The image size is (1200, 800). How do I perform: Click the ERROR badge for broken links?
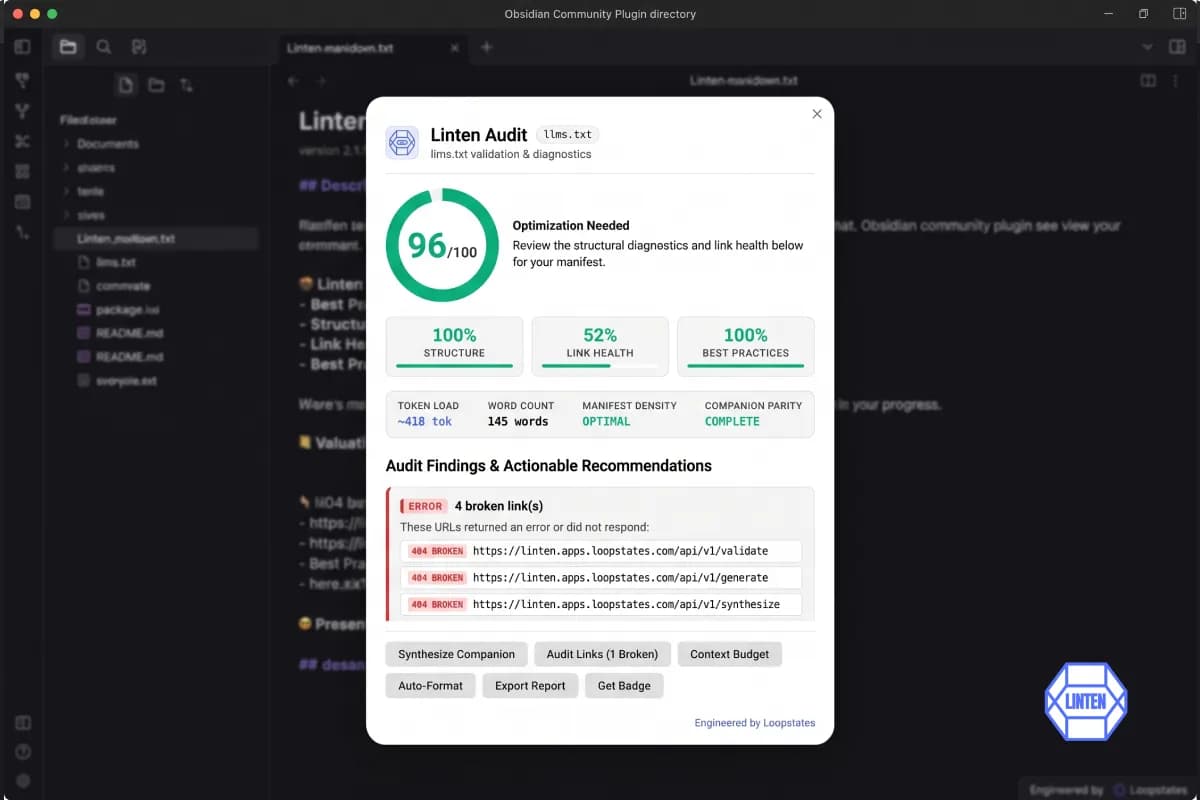pos(425,506)
